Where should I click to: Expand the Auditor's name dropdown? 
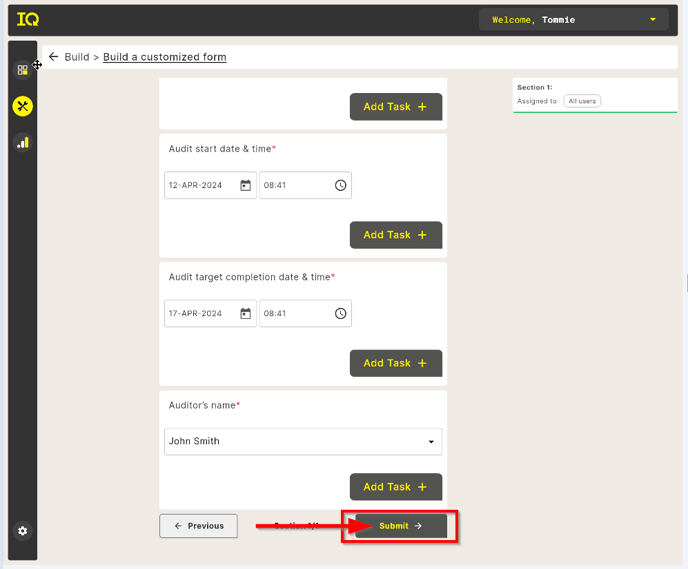[431, 442]
